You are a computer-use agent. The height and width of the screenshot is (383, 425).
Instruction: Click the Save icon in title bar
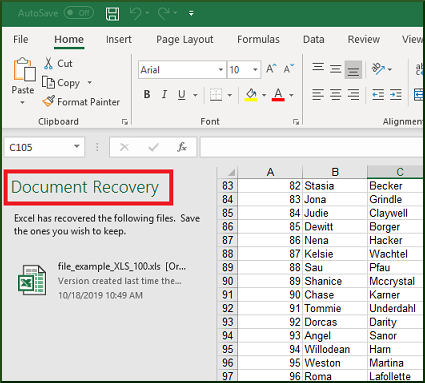pyautogui.click(x=112, y=14)
